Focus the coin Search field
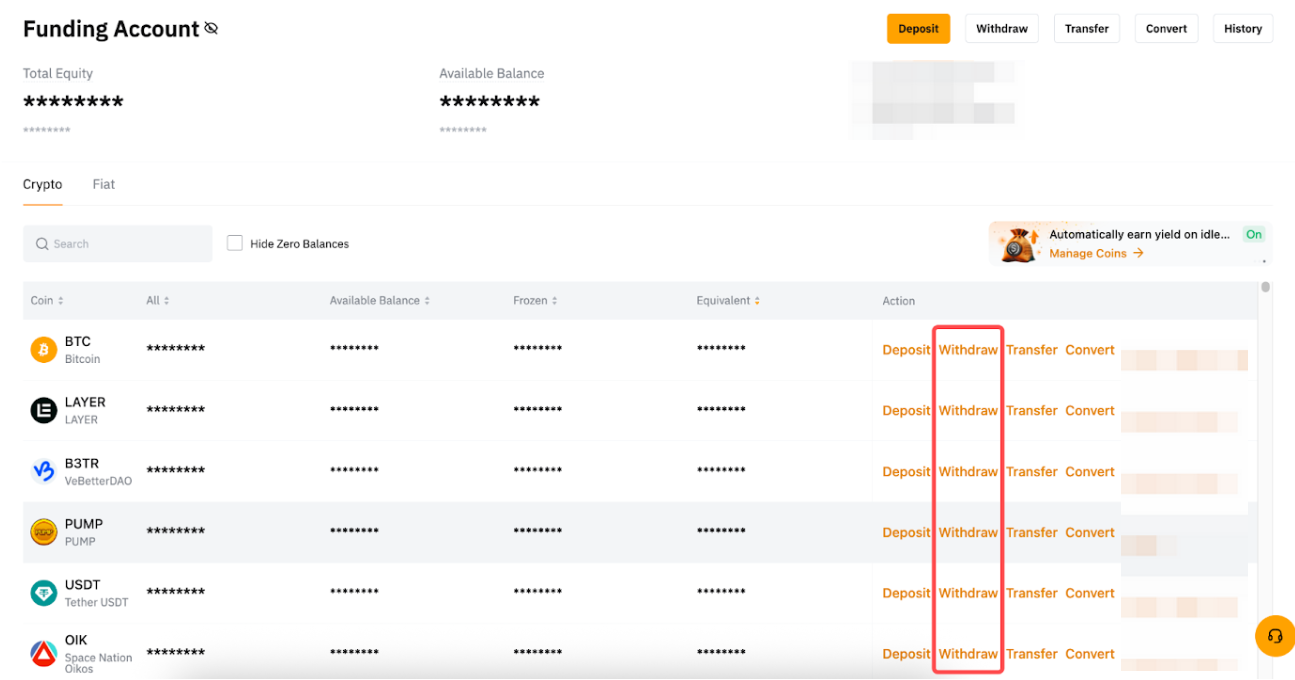1295x680 pixels. [x=118, y=244]
